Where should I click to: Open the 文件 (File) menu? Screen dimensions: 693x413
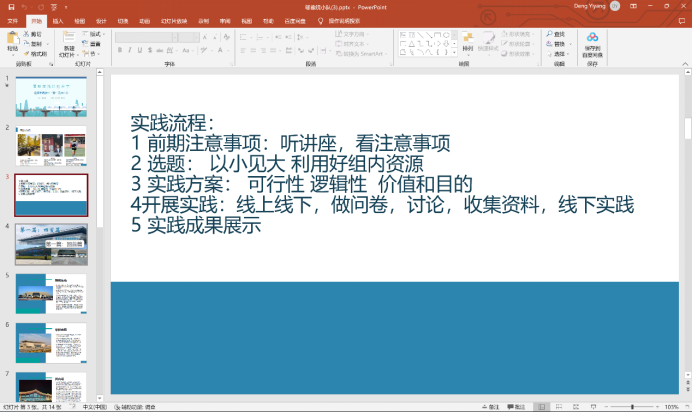[x=13, y=21]
